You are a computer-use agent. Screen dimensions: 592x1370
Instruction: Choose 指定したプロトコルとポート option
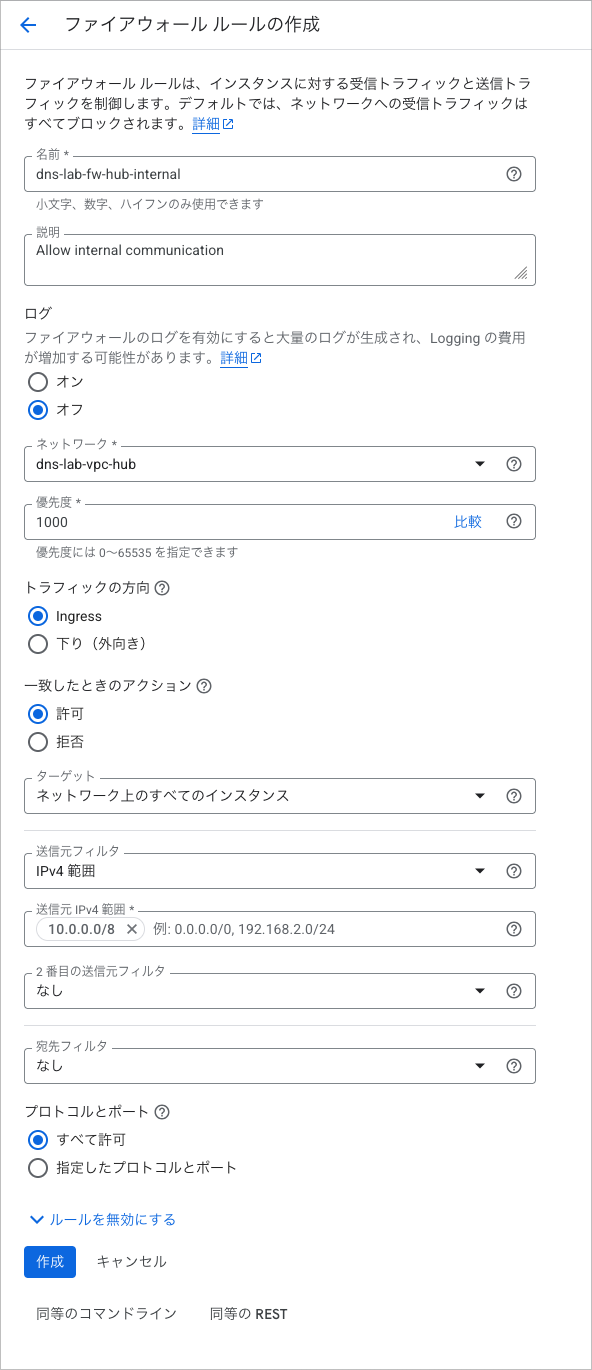coord(37,1167)
